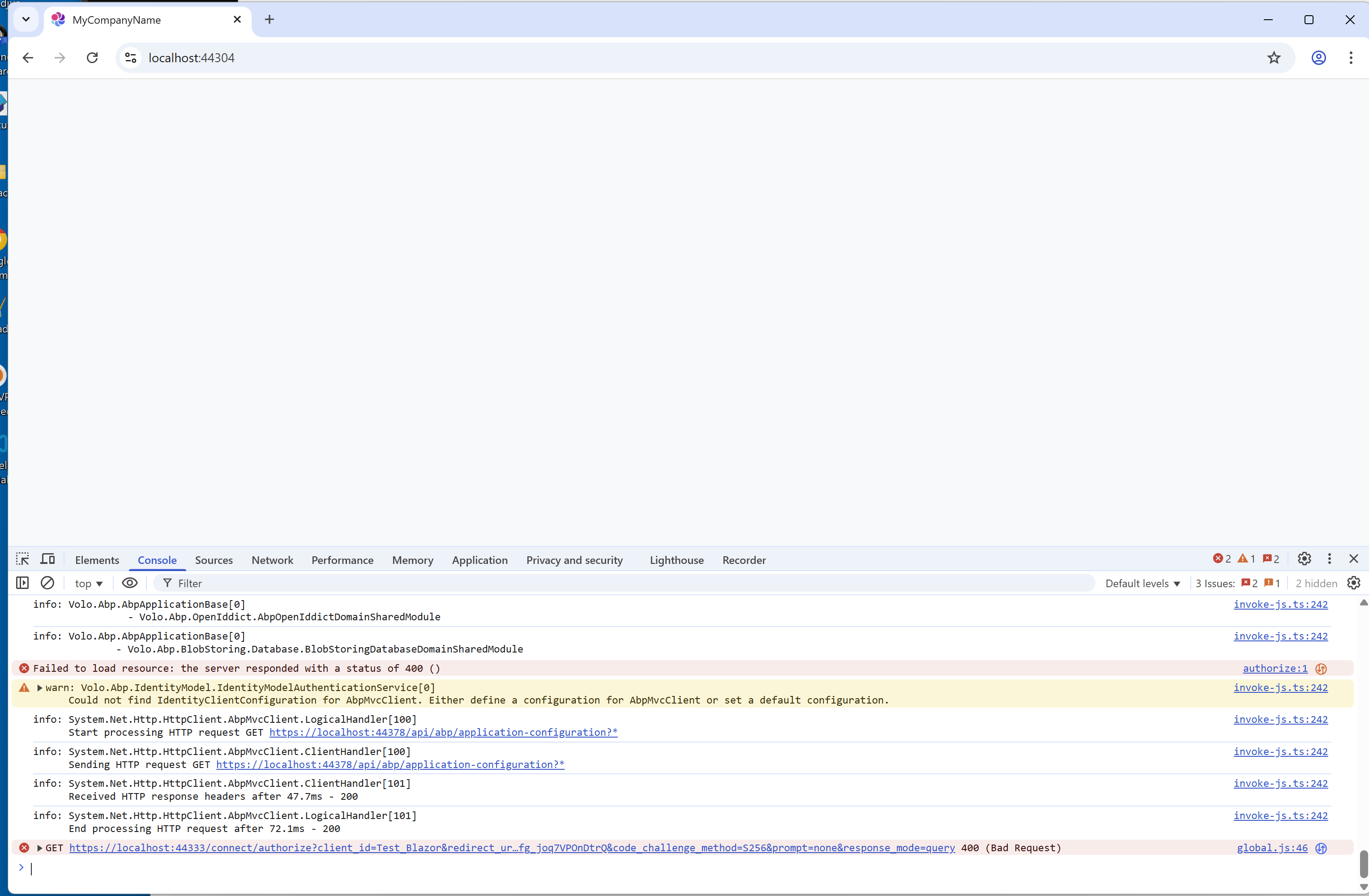
Task: Click the inspect element picker icon
Action: click(22, 559)
